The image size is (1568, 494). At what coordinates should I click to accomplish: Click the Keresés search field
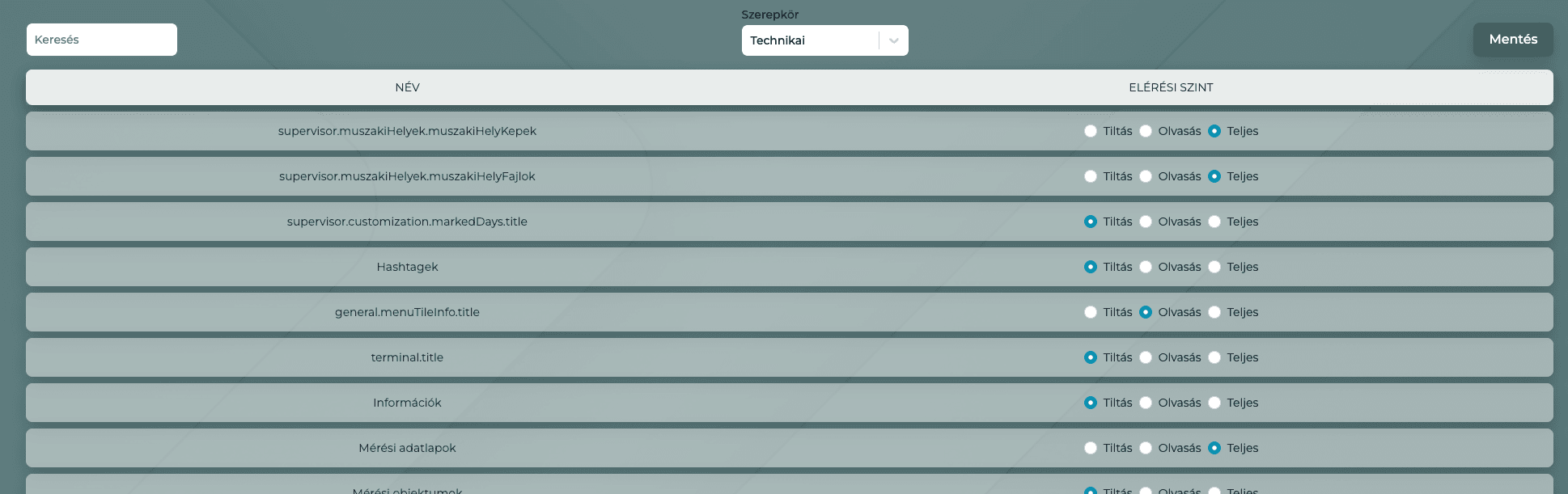pos(101,40)
